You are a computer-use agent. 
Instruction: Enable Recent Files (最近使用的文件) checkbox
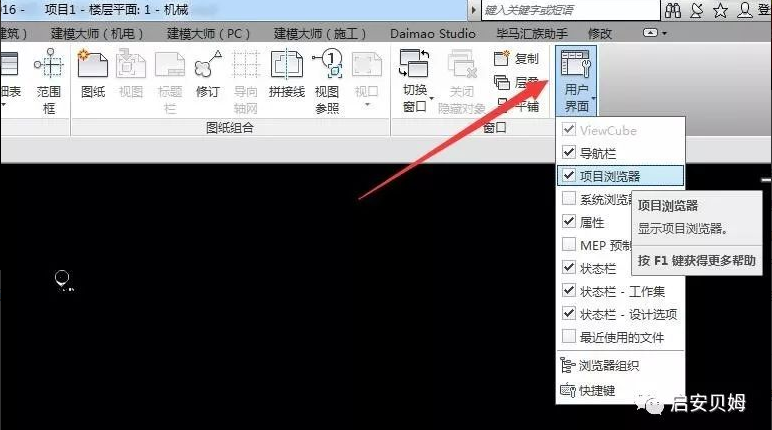[569, 336]
